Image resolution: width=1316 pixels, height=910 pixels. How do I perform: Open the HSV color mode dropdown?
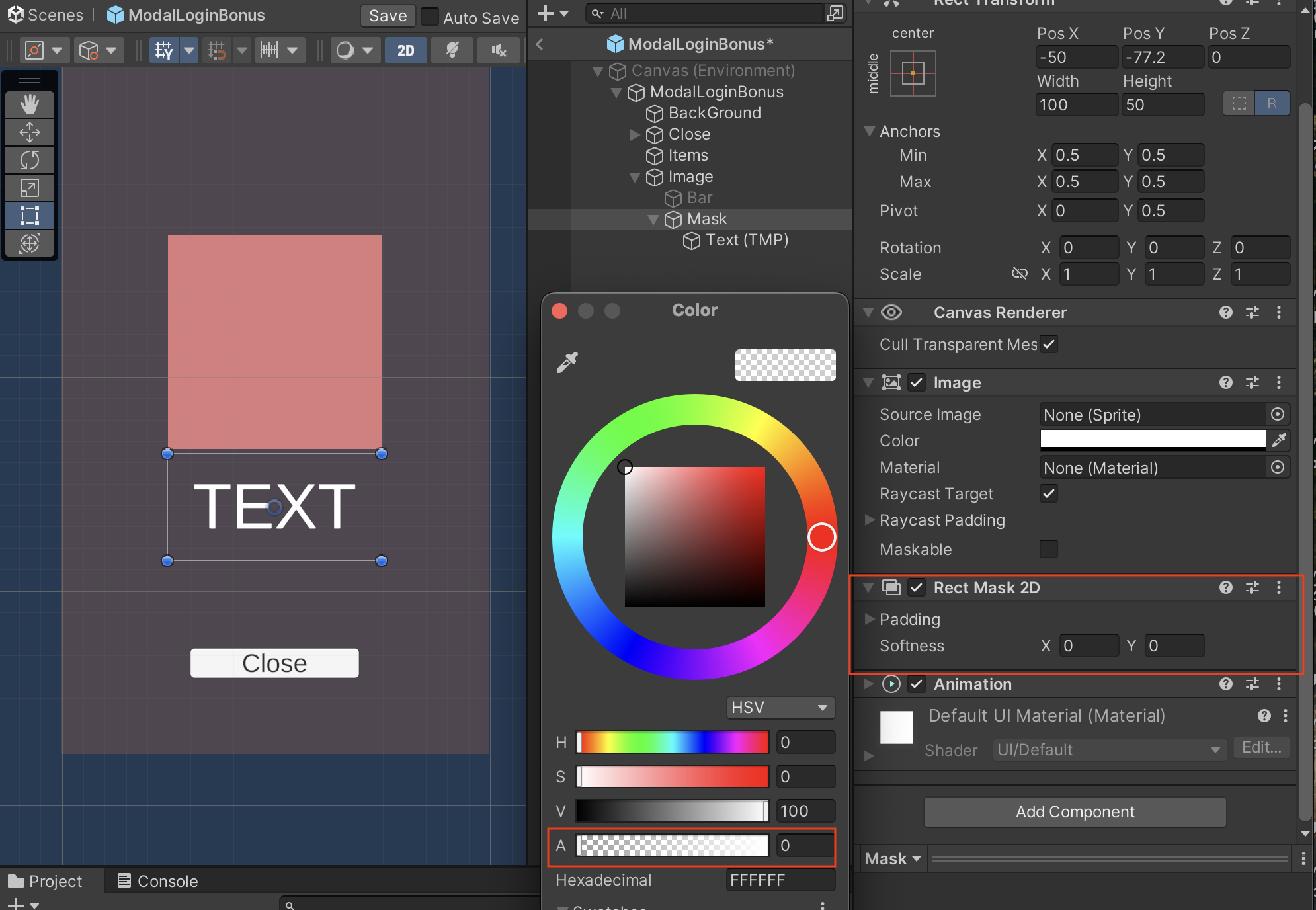(780, 707)
